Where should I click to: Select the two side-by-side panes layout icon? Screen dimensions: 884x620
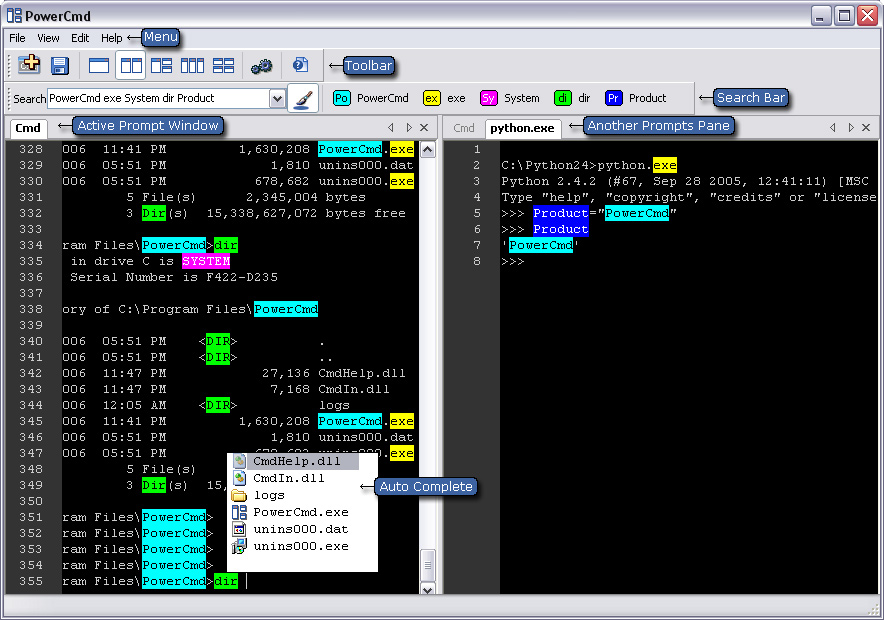click(x=131, y=65)
